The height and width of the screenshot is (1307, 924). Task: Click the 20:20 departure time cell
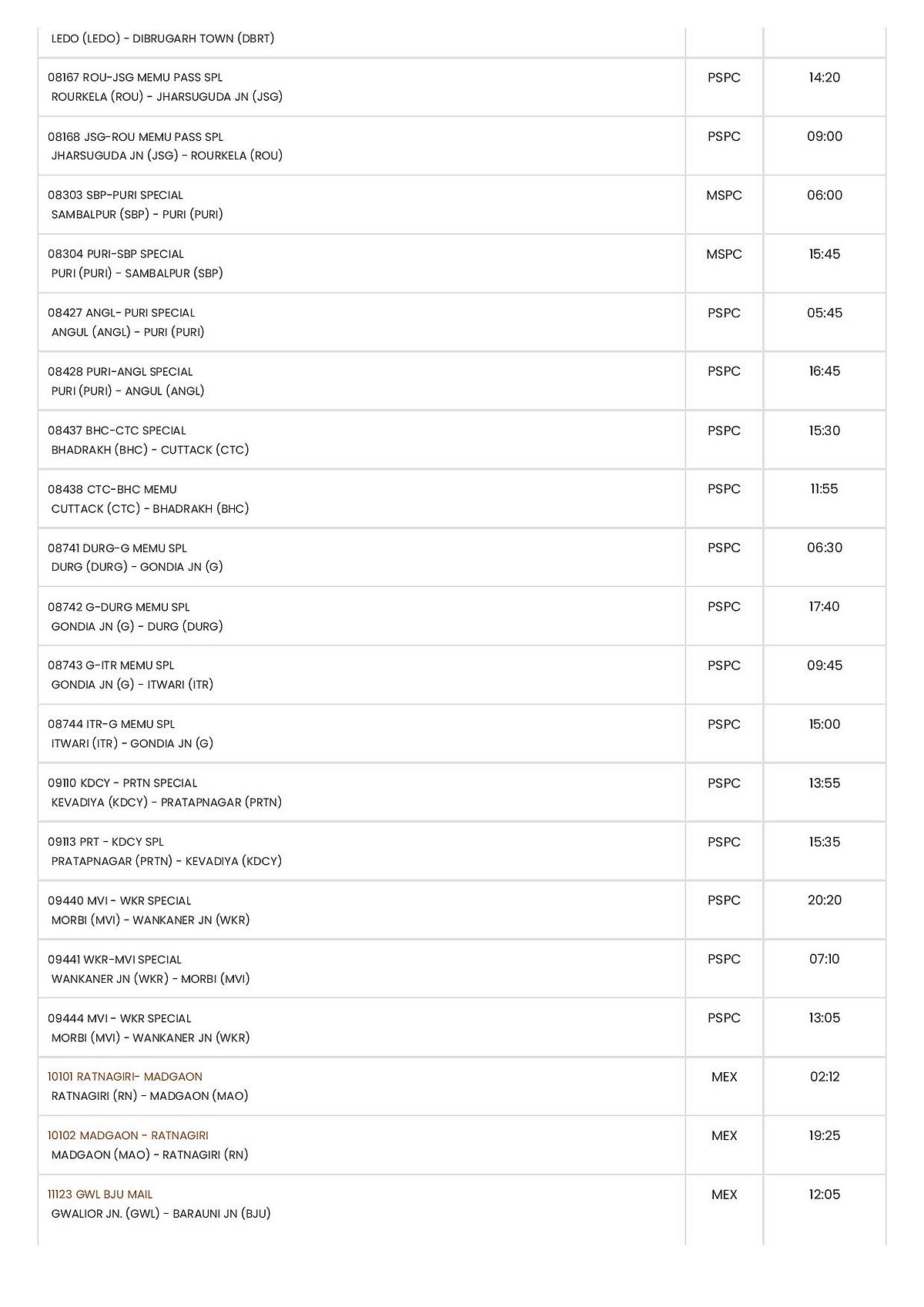pyautogui.click(x=825, y=900)
